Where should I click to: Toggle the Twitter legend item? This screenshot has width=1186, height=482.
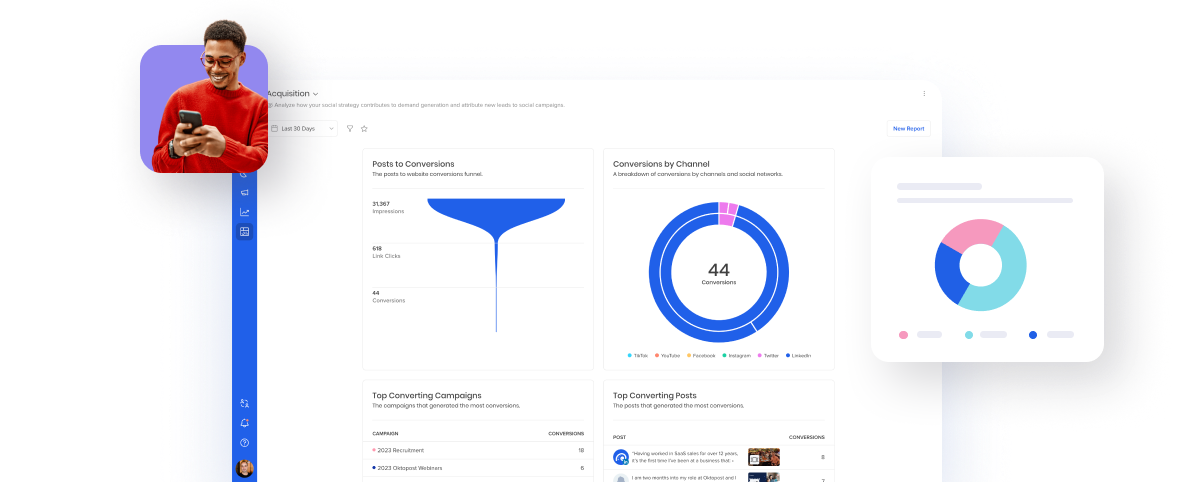[x=768, y=356]
